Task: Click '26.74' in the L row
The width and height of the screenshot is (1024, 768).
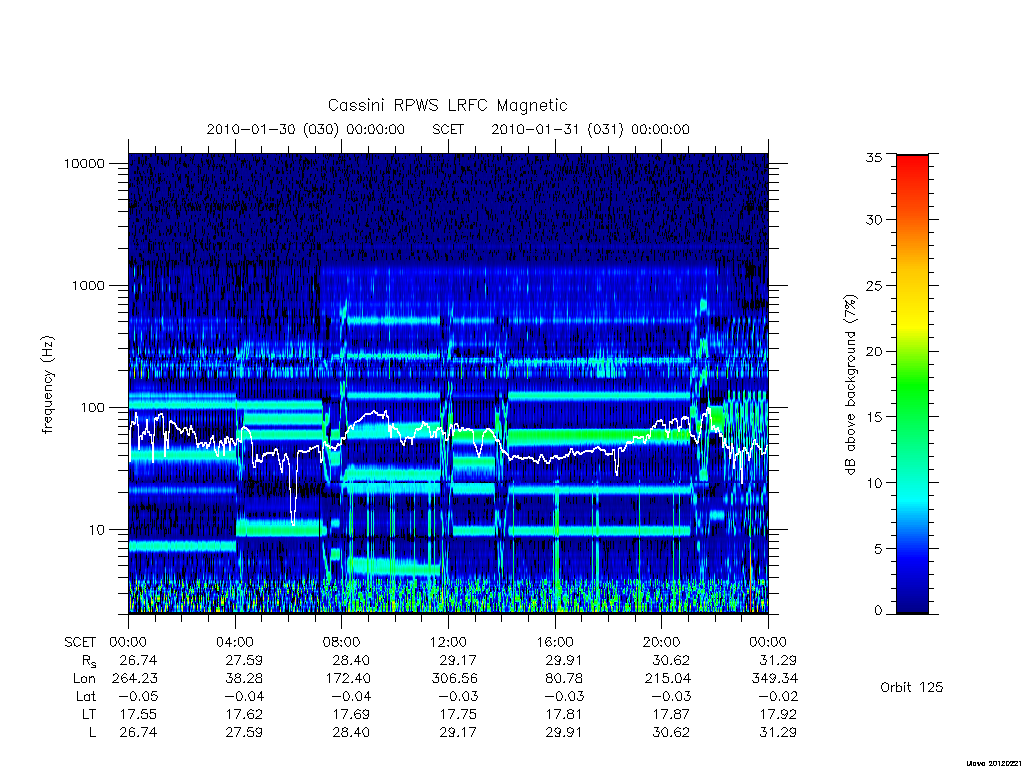Action: point(138,732)
